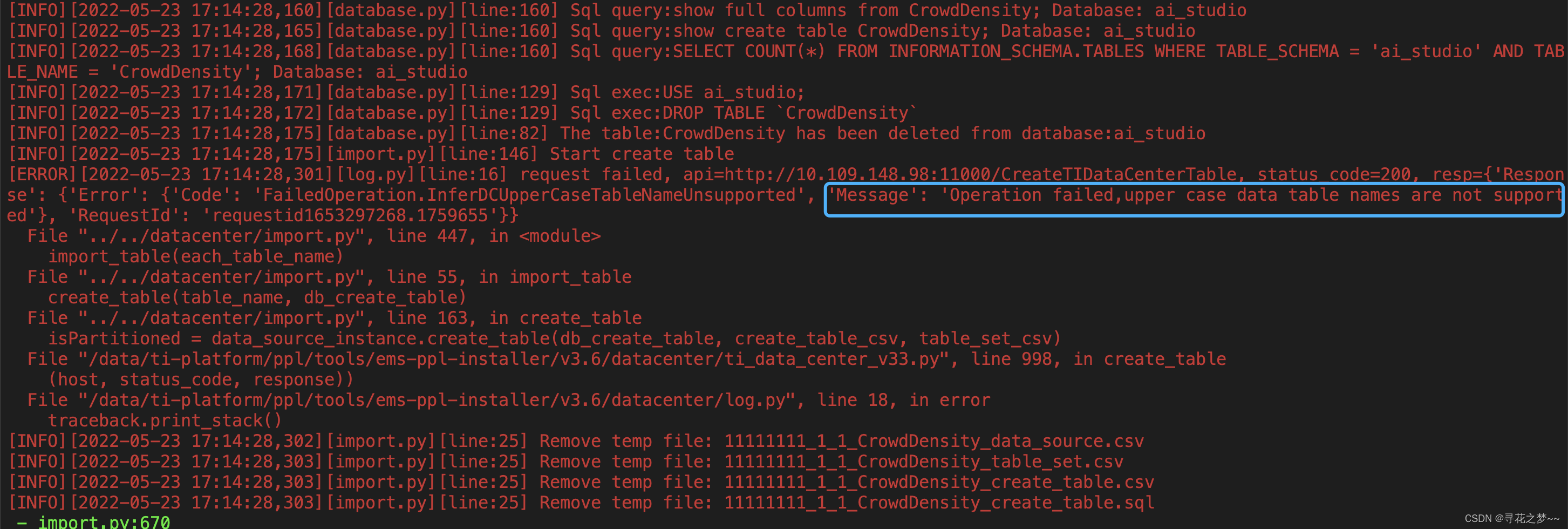This screenshot has width=1568, height=529.
Task: Click the 'isPartitioned = data_source_instance.create_table' line
Action: tap(555, 338)
